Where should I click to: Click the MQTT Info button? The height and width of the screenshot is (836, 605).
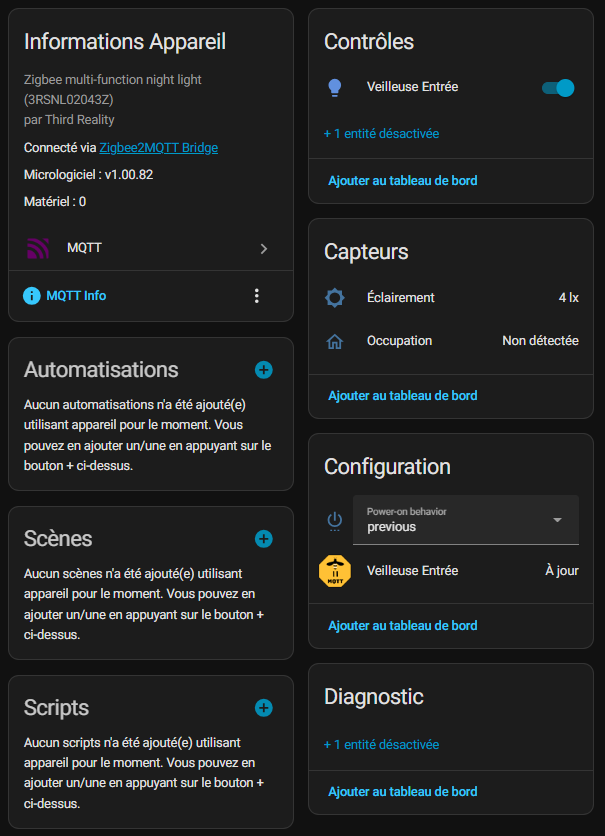[66, 296]
